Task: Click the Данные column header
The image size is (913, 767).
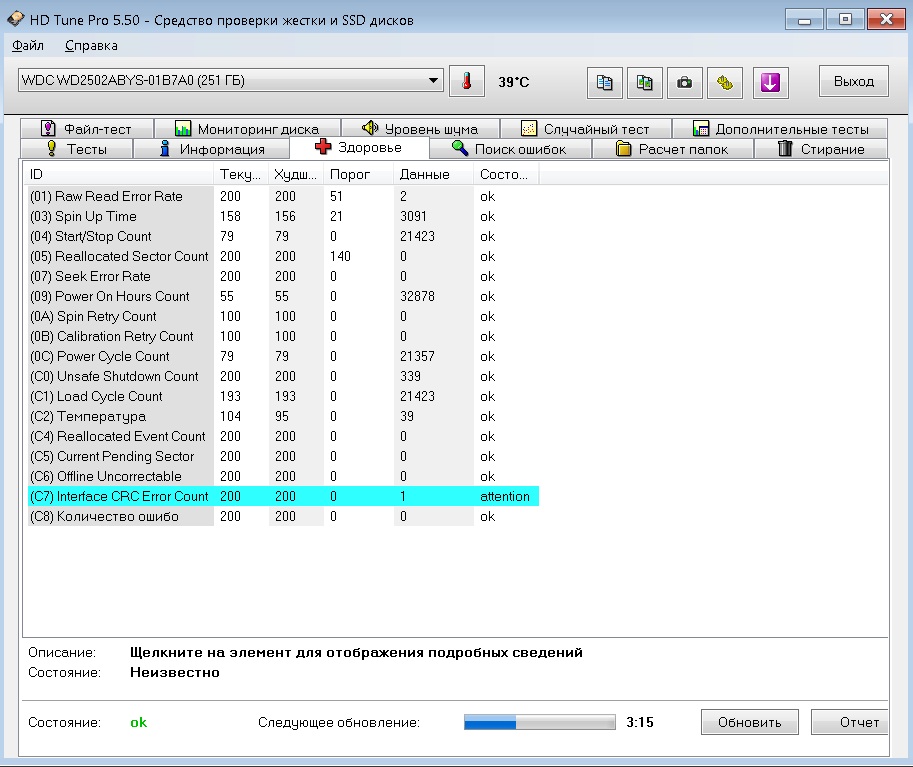Action: tap(434, 174)
